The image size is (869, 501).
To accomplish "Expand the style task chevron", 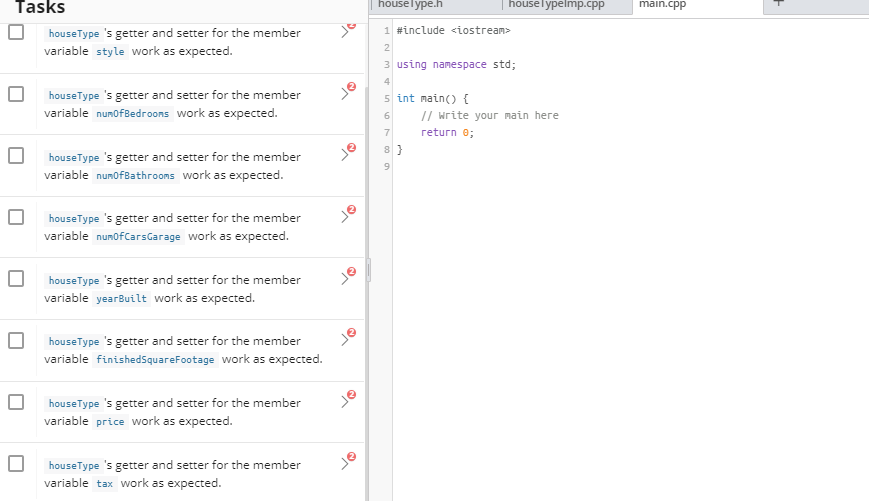I will [x=345, y=33].
